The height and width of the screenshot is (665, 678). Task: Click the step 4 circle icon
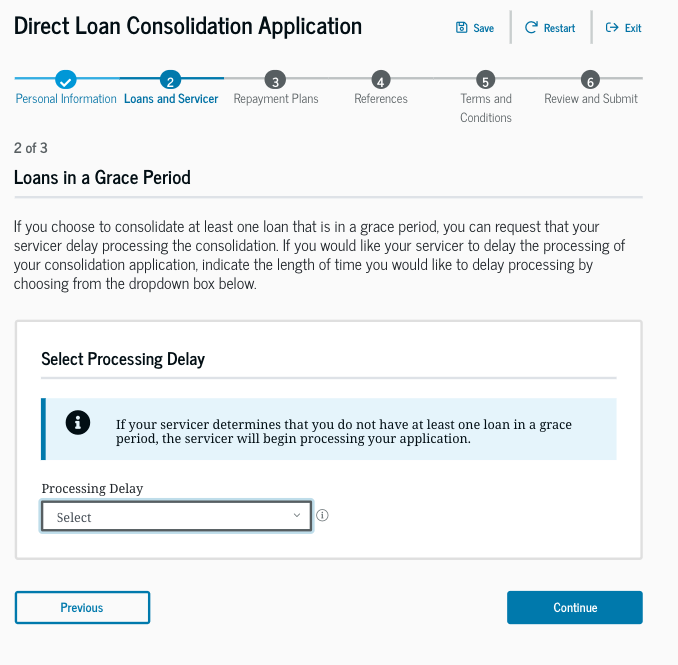(380, 80)
